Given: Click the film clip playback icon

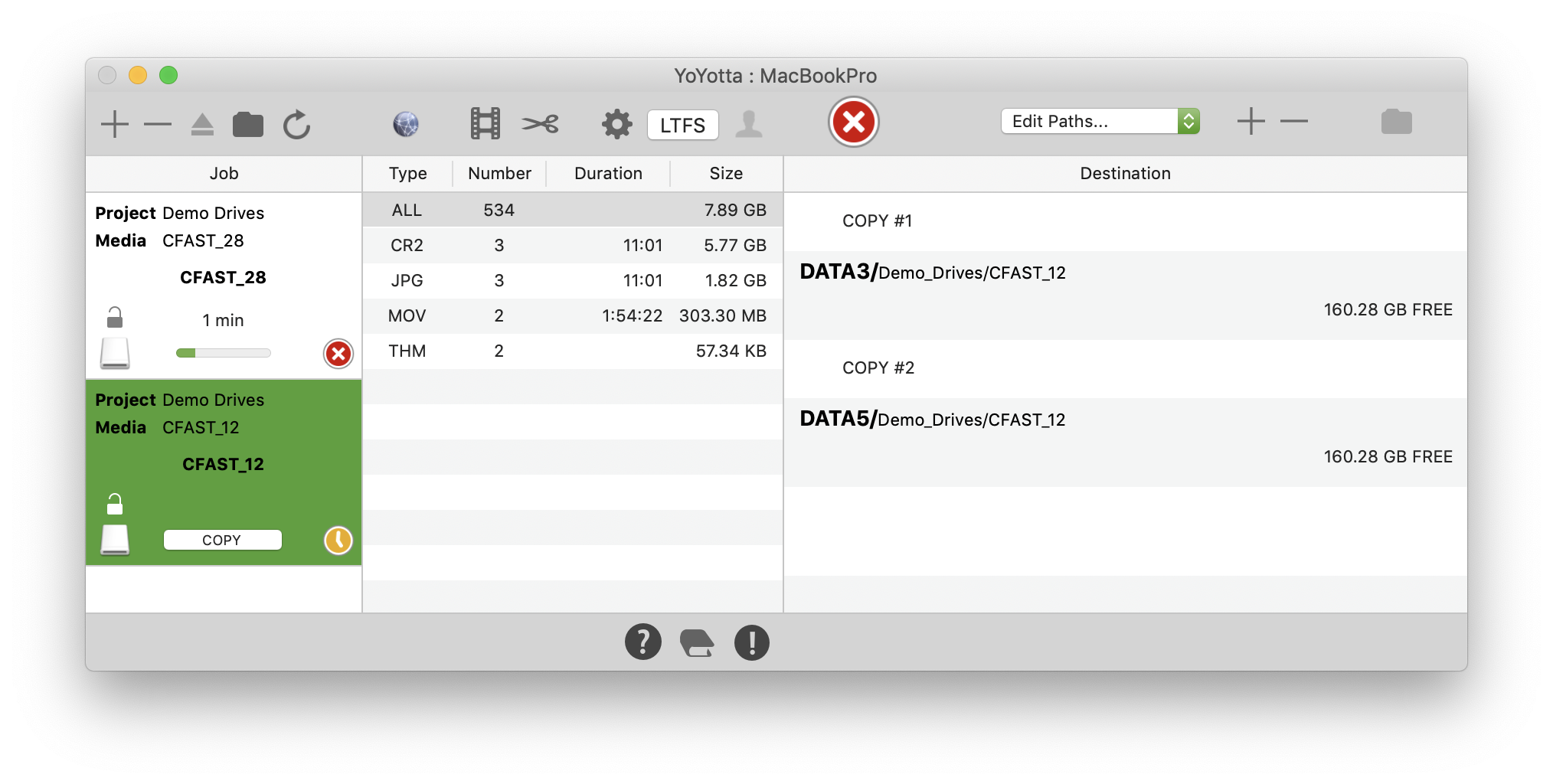Looking at the screenshot, I should pos(486,123).
